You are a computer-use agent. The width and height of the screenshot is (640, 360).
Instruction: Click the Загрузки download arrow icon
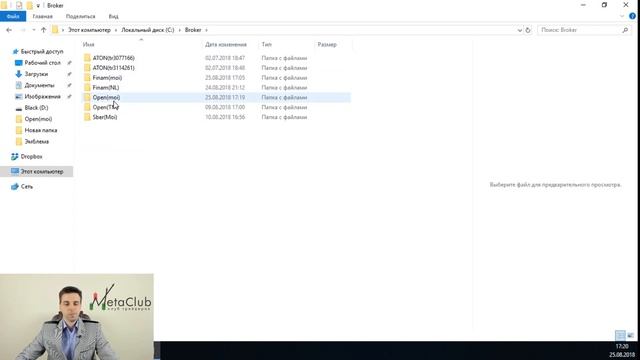(x=18, y=74)
